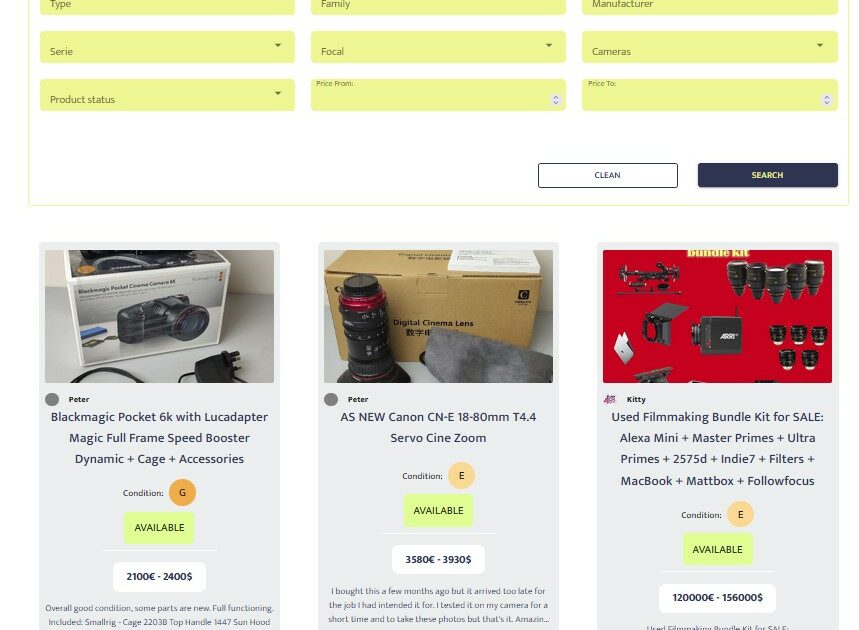Click condition E badge on Canon listing
Image resolution: width=859 pixels, height=630 pixels.
tap(461, 476)
